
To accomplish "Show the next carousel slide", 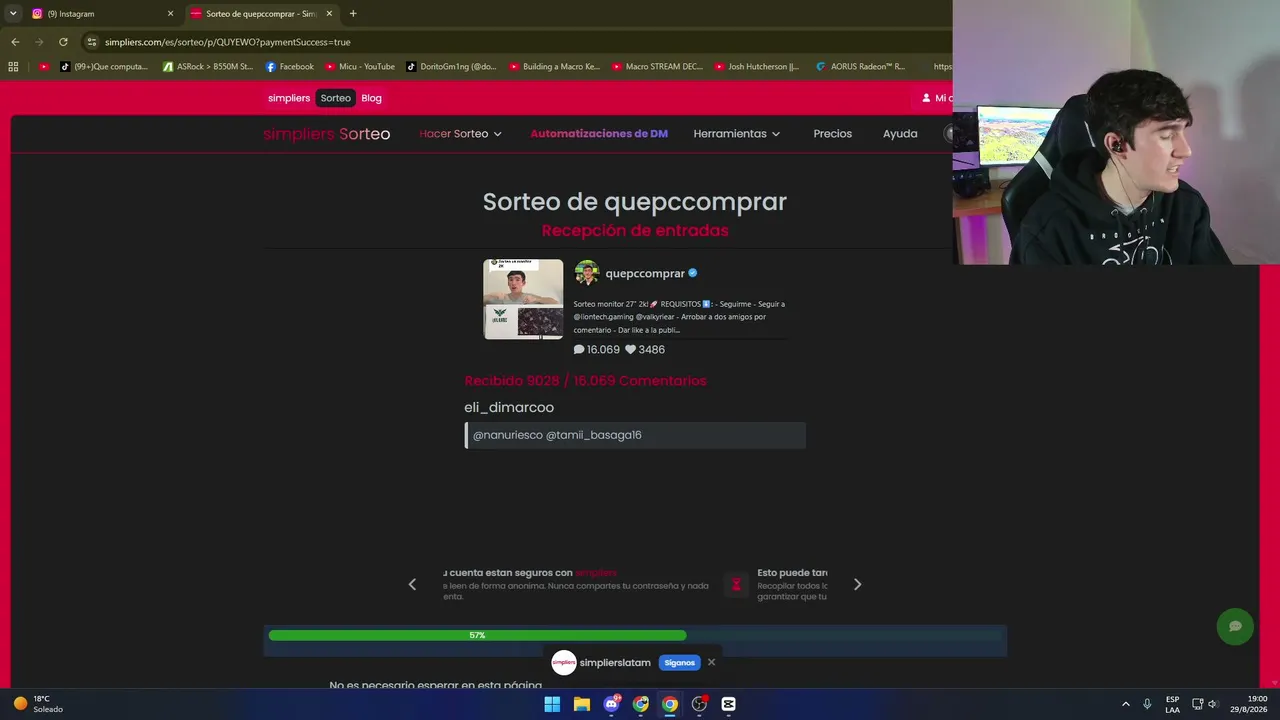I will (857, 585).
